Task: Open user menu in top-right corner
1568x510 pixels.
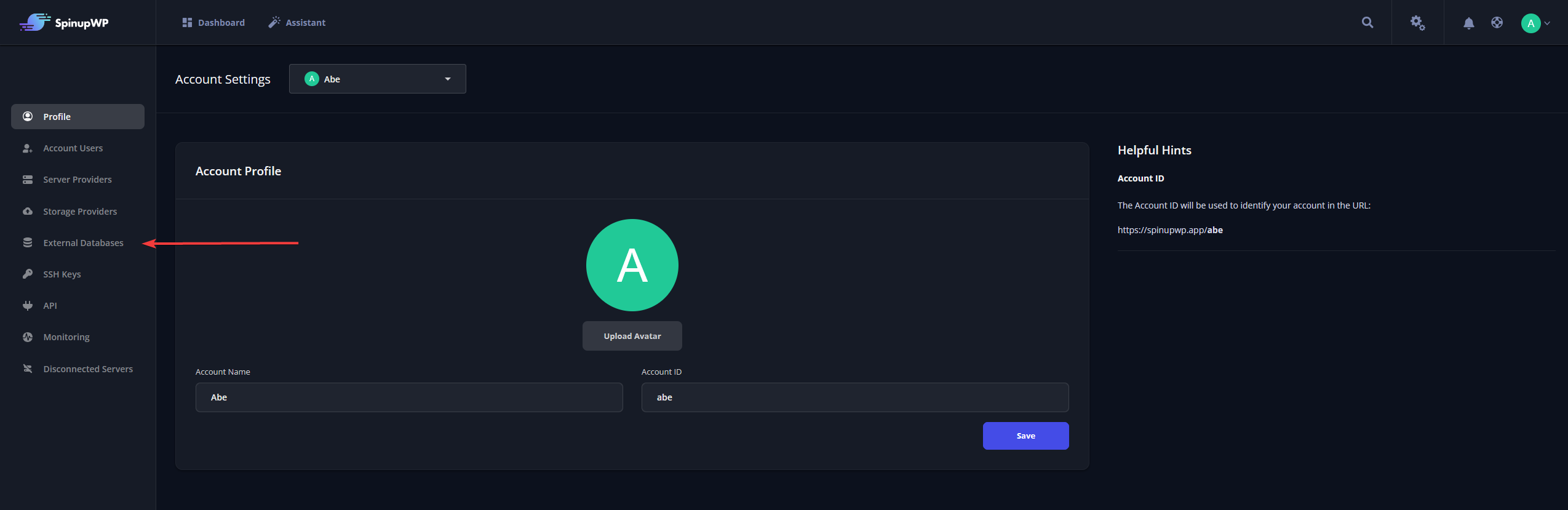Action: (1535, 23)
